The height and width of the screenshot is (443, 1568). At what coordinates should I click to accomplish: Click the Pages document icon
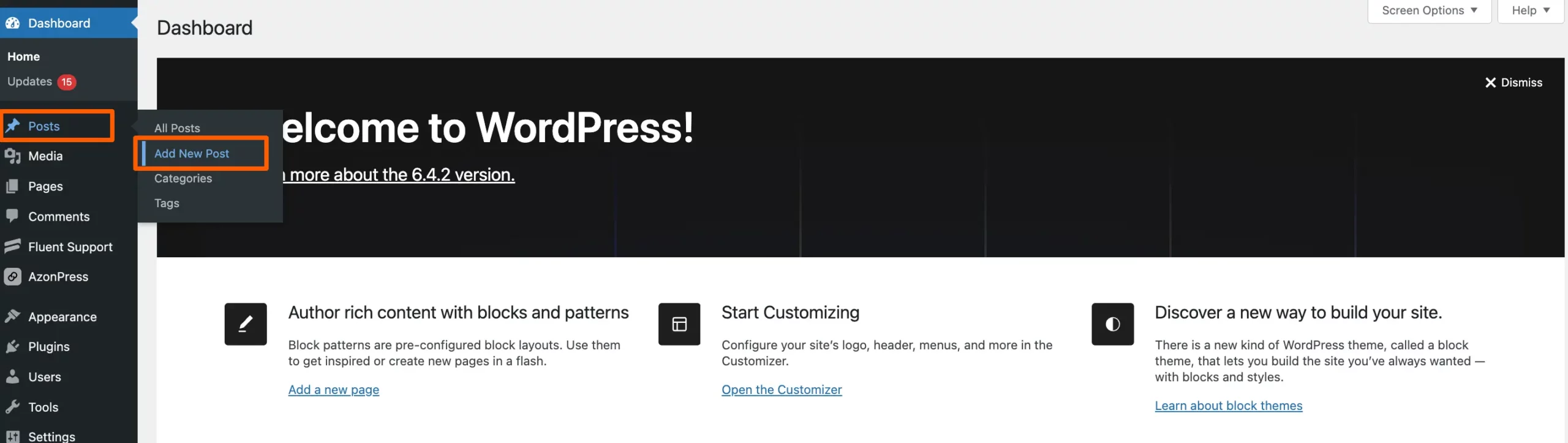point(13,186)
